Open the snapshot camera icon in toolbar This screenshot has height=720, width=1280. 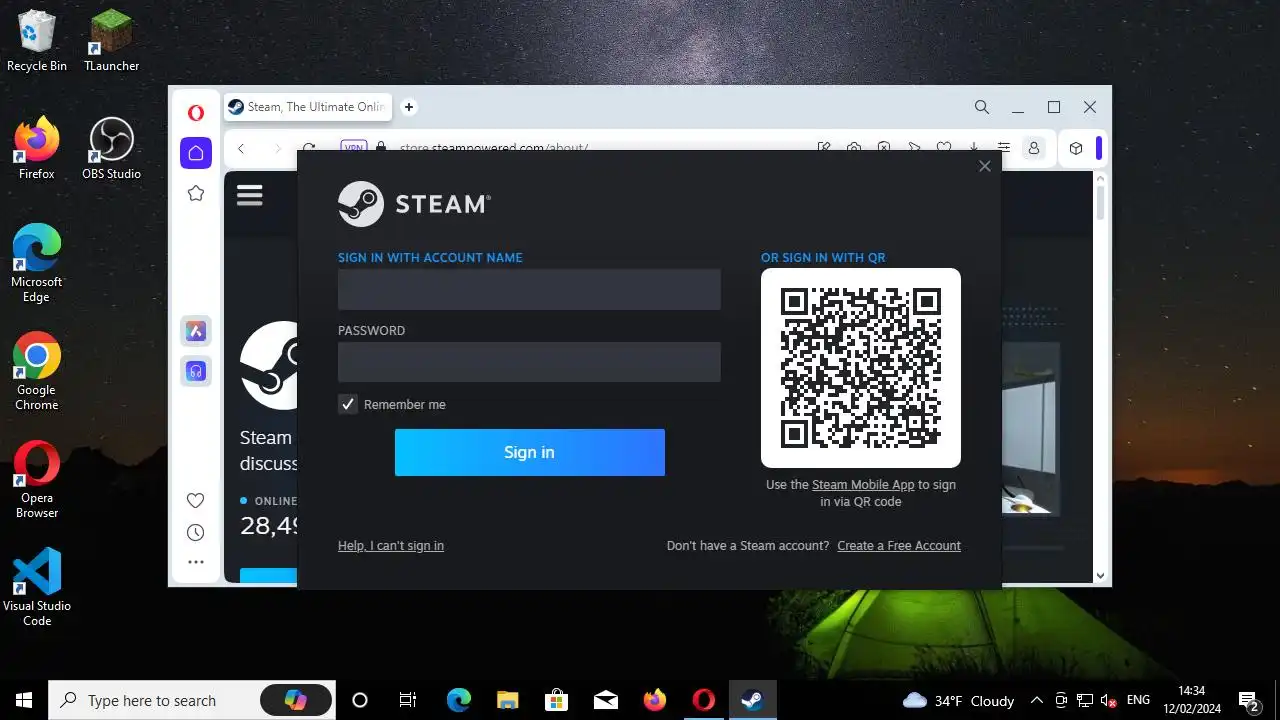point(854,148)
